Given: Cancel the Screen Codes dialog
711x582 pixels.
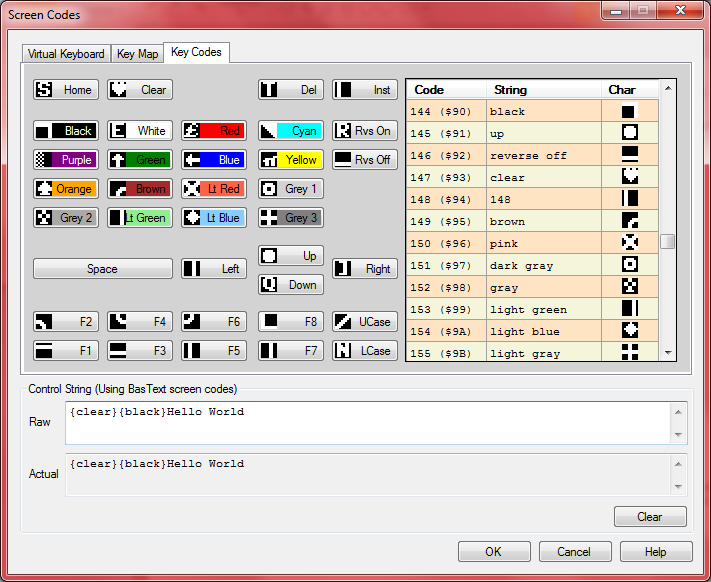Looking at the screenshot, I should click(x=575, y=552).
